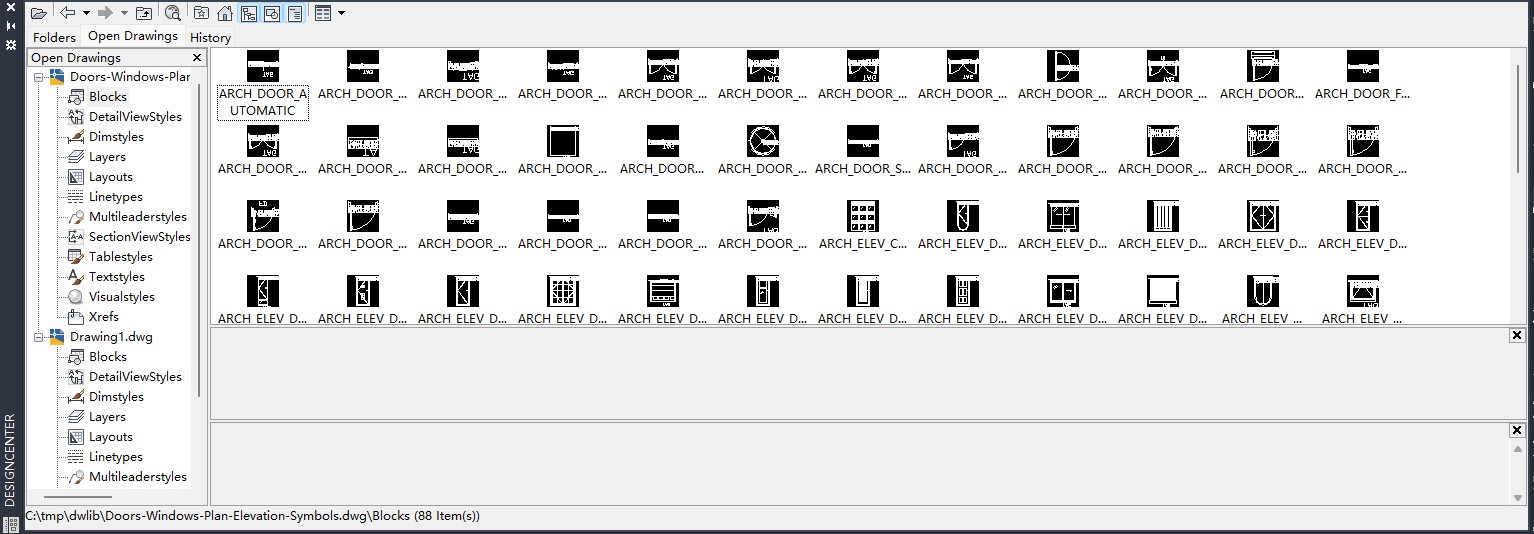1534x534 pixels.
Task: Select SectionViewStyles in the tree
Action: tap(139, 237)
